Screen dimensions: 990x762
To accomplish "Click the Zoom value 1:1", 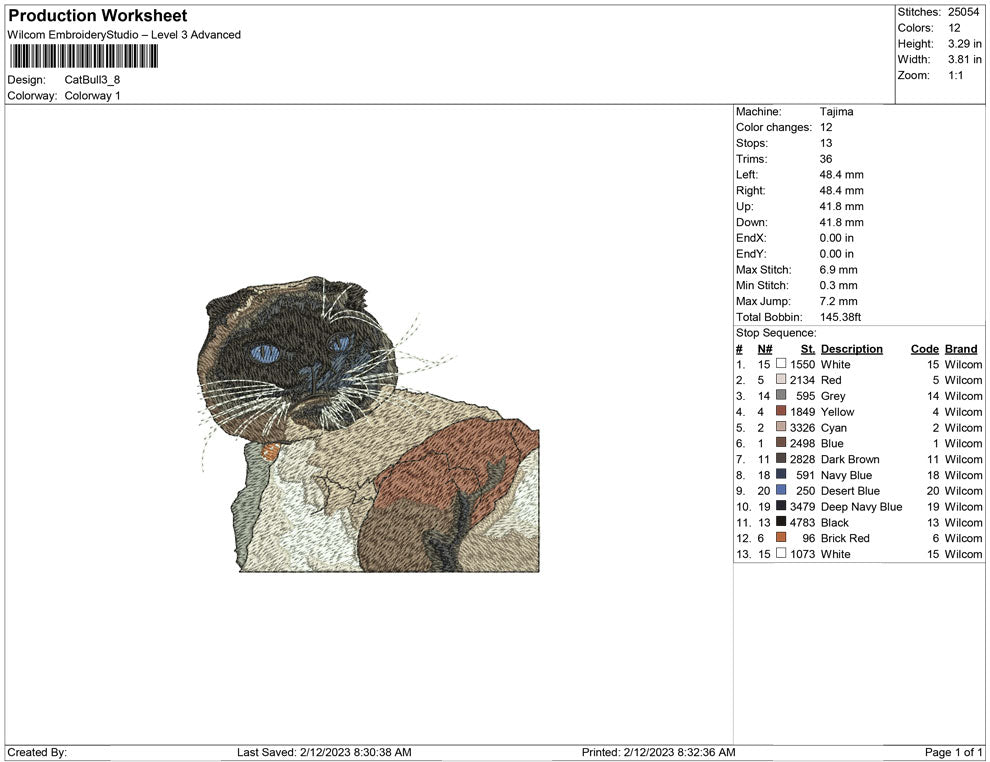I will (x=955, y=75).
